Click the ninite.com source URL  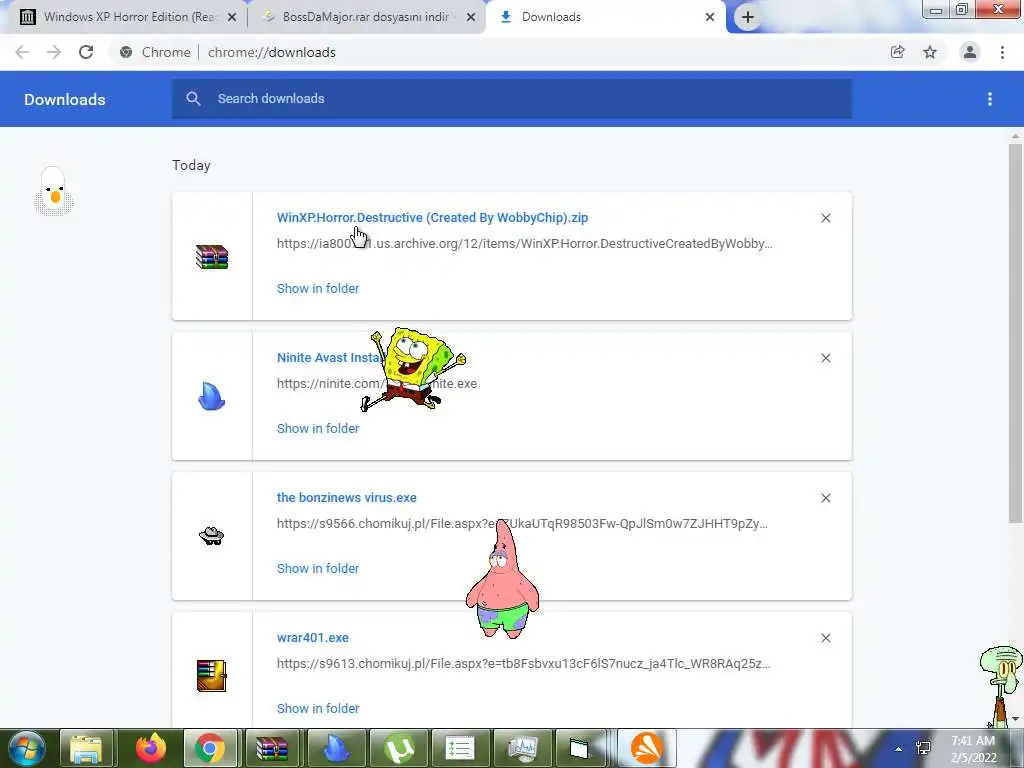(377, 383)
